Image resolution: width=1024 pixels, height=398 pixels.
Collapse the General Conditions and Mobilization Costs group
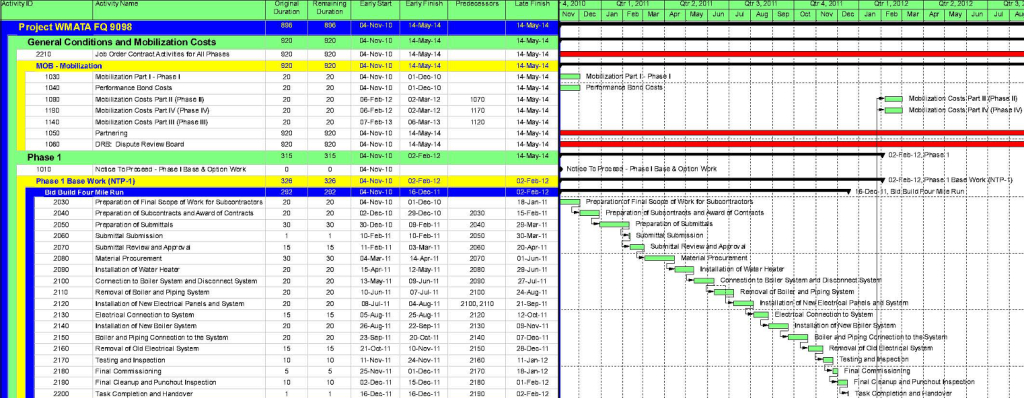tap(283, 42)
